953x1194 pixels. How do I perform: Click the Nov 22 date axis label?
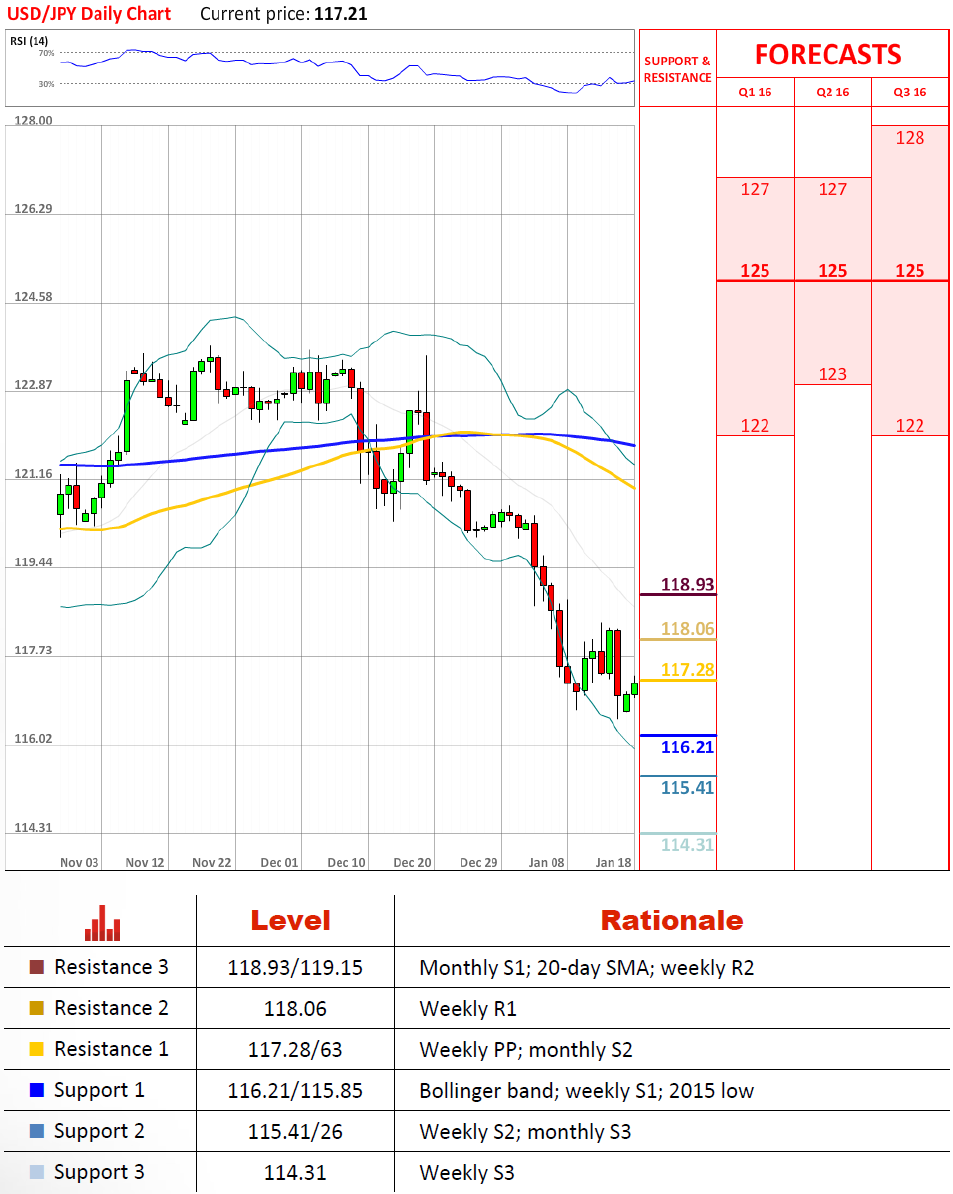point(212,863)
